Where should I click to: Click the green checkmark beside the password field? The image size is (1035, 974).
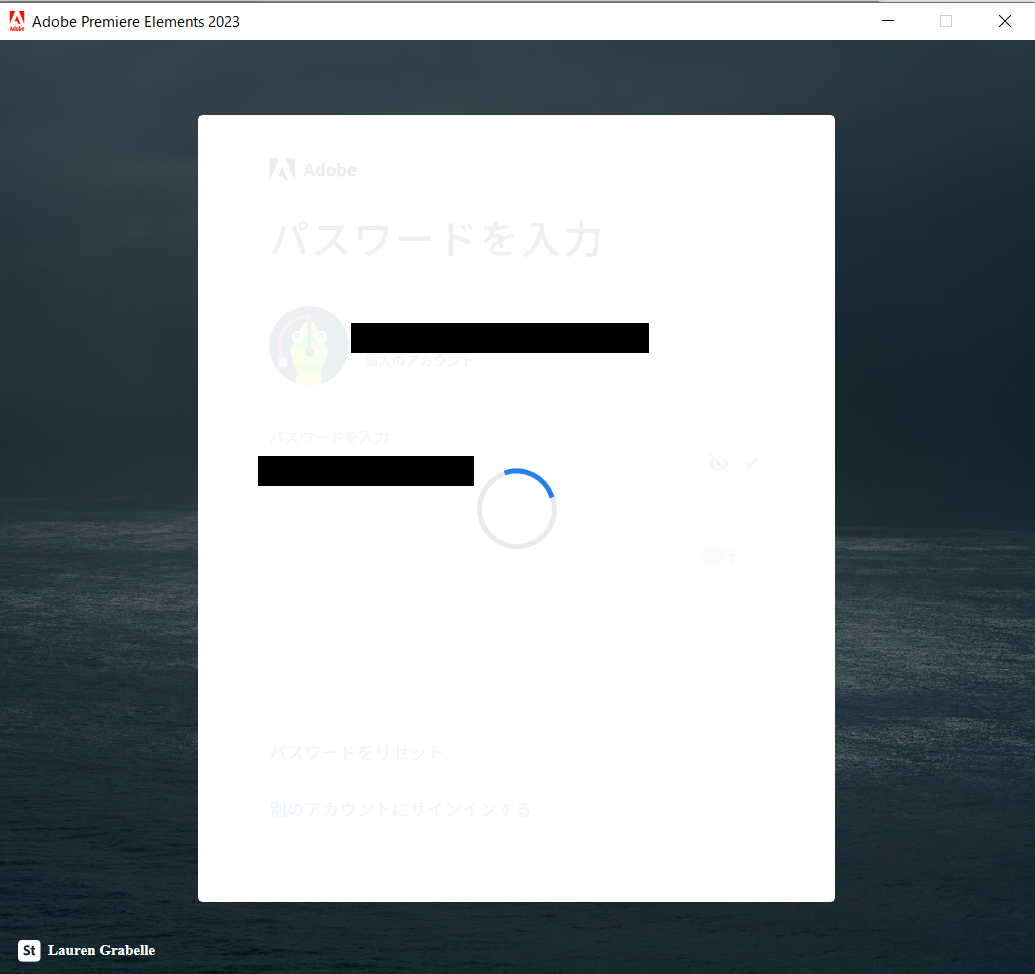coord(751,462)
